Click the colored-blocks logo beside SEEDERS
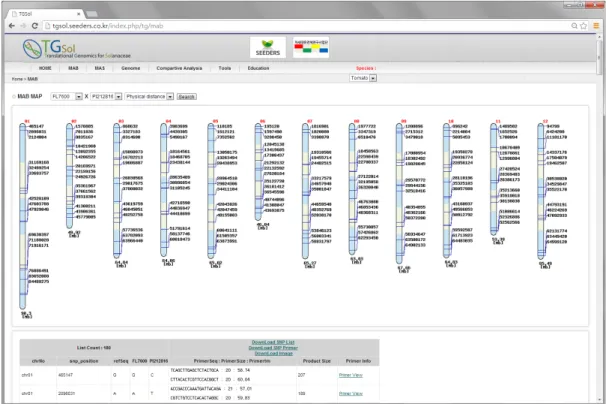 (311, 48)
